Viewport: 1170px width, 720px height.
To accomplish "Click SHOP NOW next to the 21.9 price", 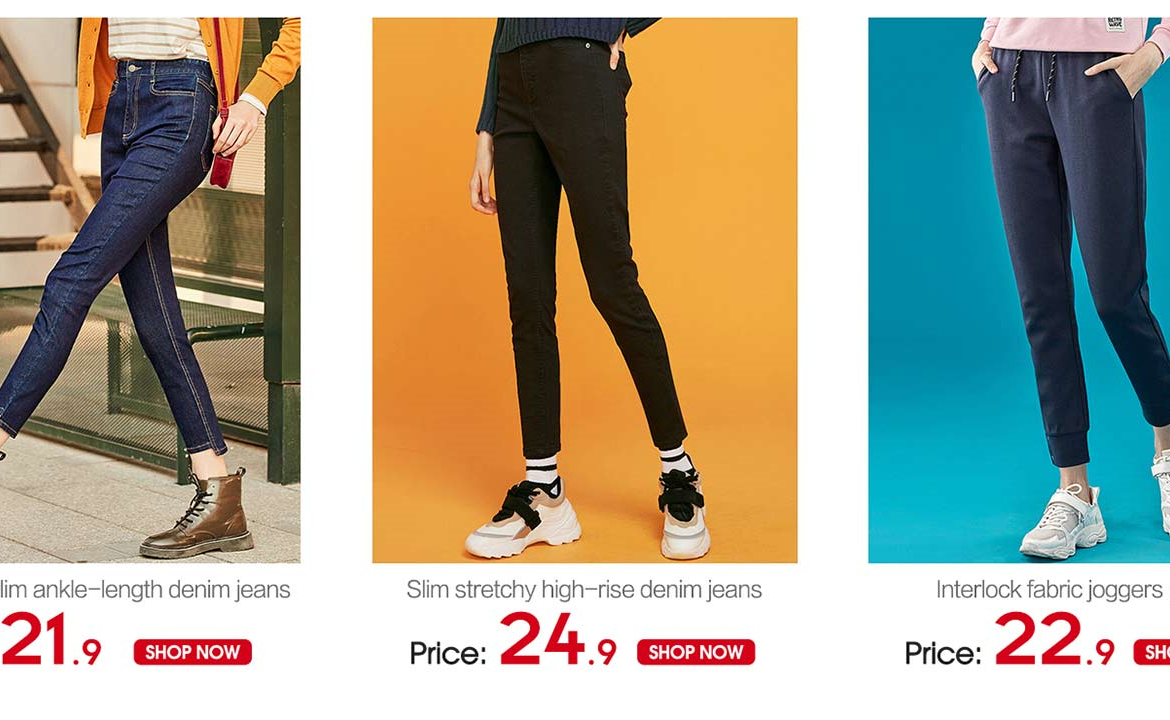I will 193,652.
